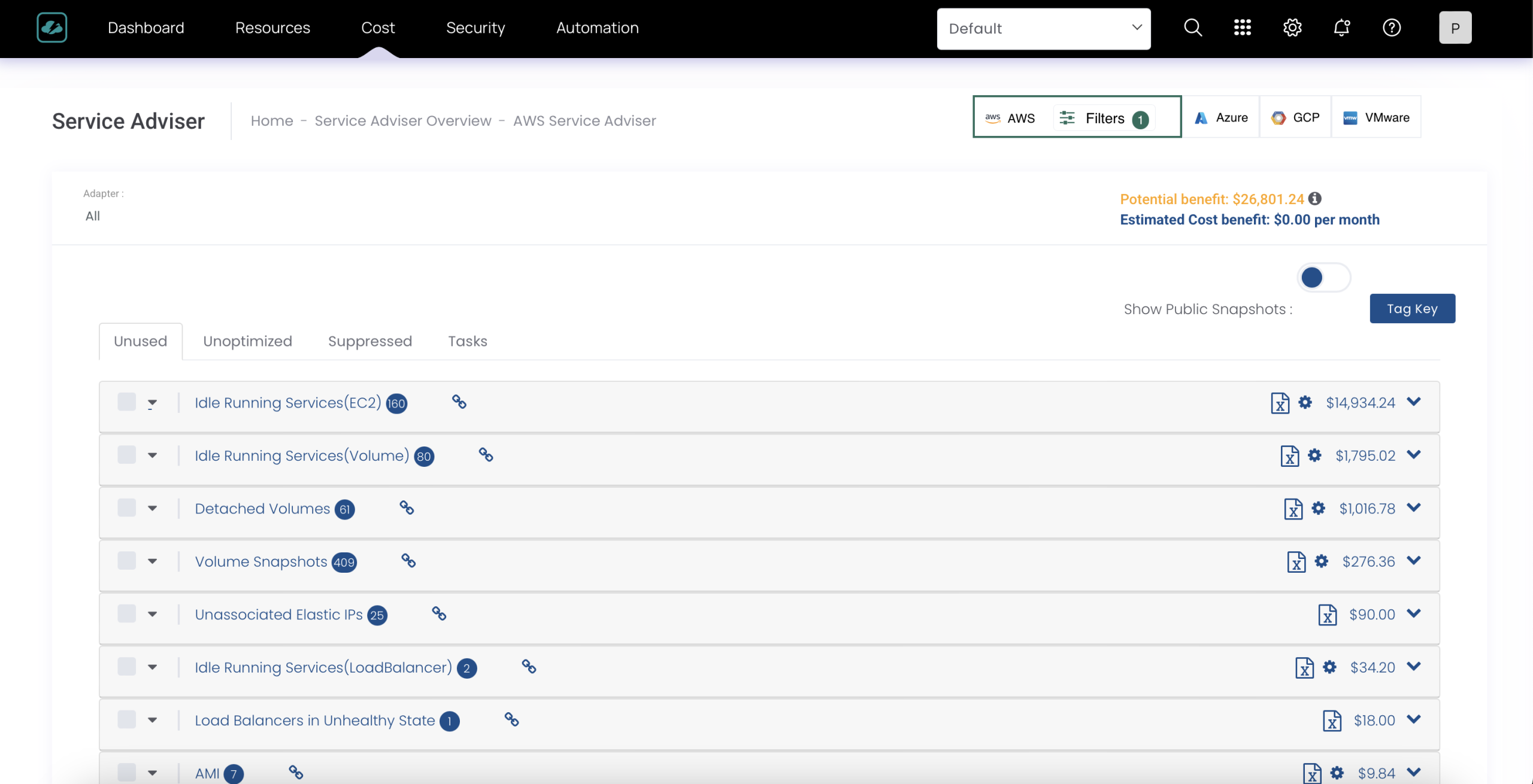Click the Tag Key button
The image size is (1533, 784).
tap(1412, 309)
